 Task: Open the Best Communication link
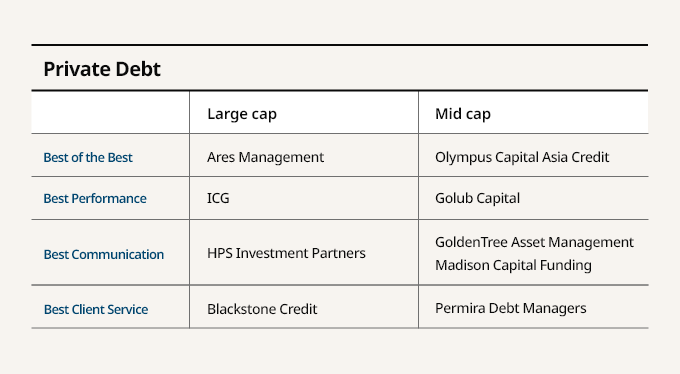(x=104, y=254)
